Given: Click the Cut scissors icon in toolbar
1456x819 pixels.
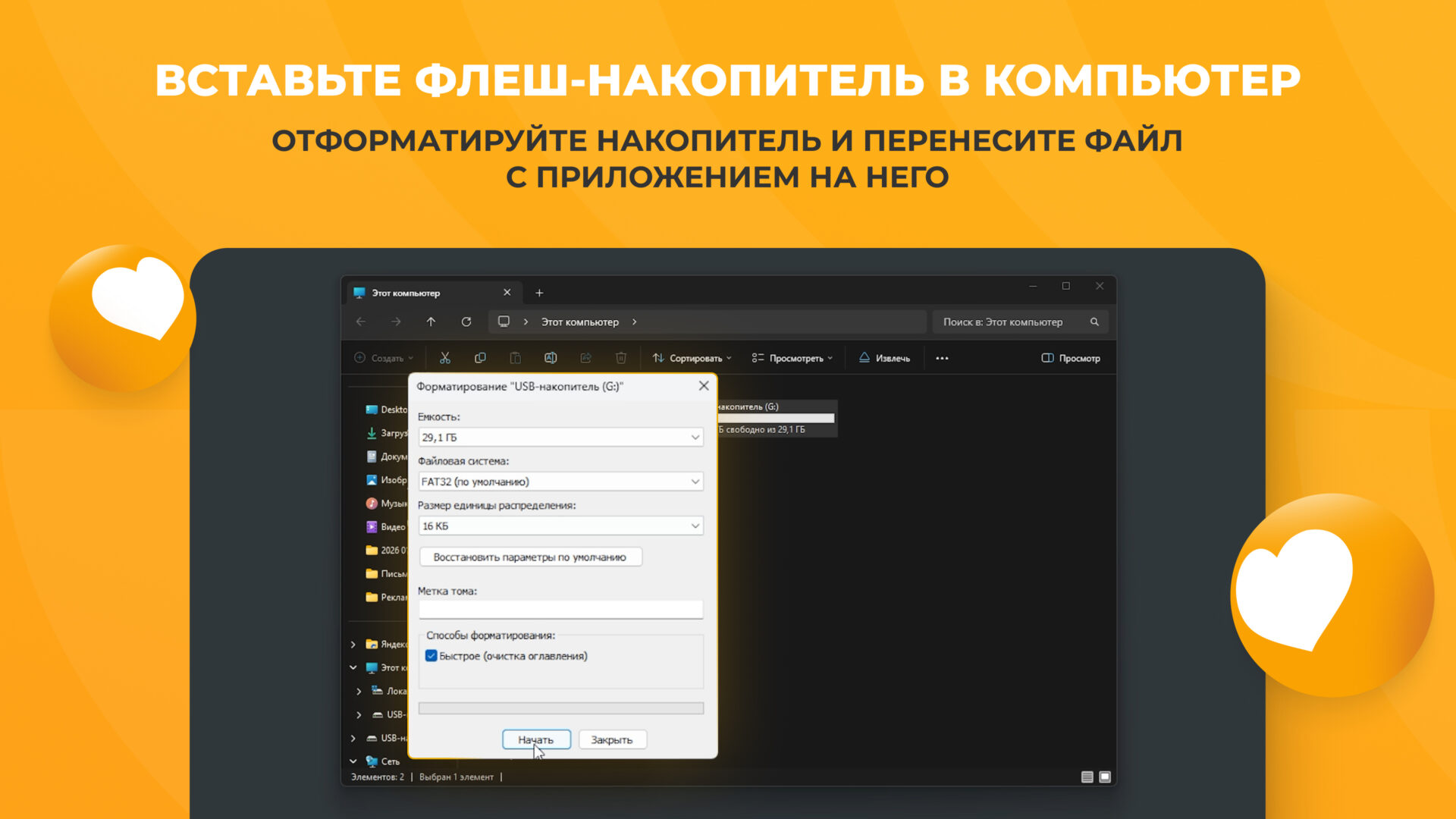Looking at the screenshot, I should (445, 358).
